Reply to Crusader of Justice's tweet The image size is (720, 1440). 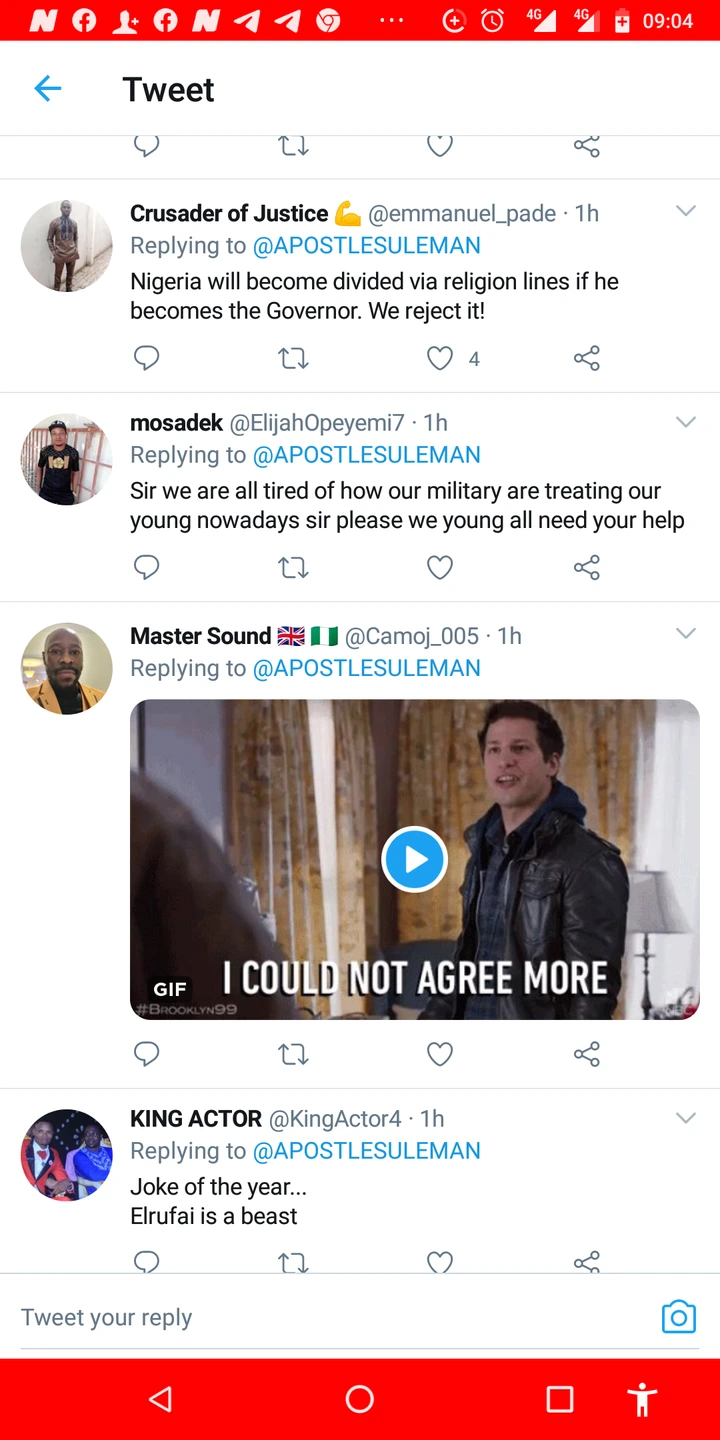point(147,358)
